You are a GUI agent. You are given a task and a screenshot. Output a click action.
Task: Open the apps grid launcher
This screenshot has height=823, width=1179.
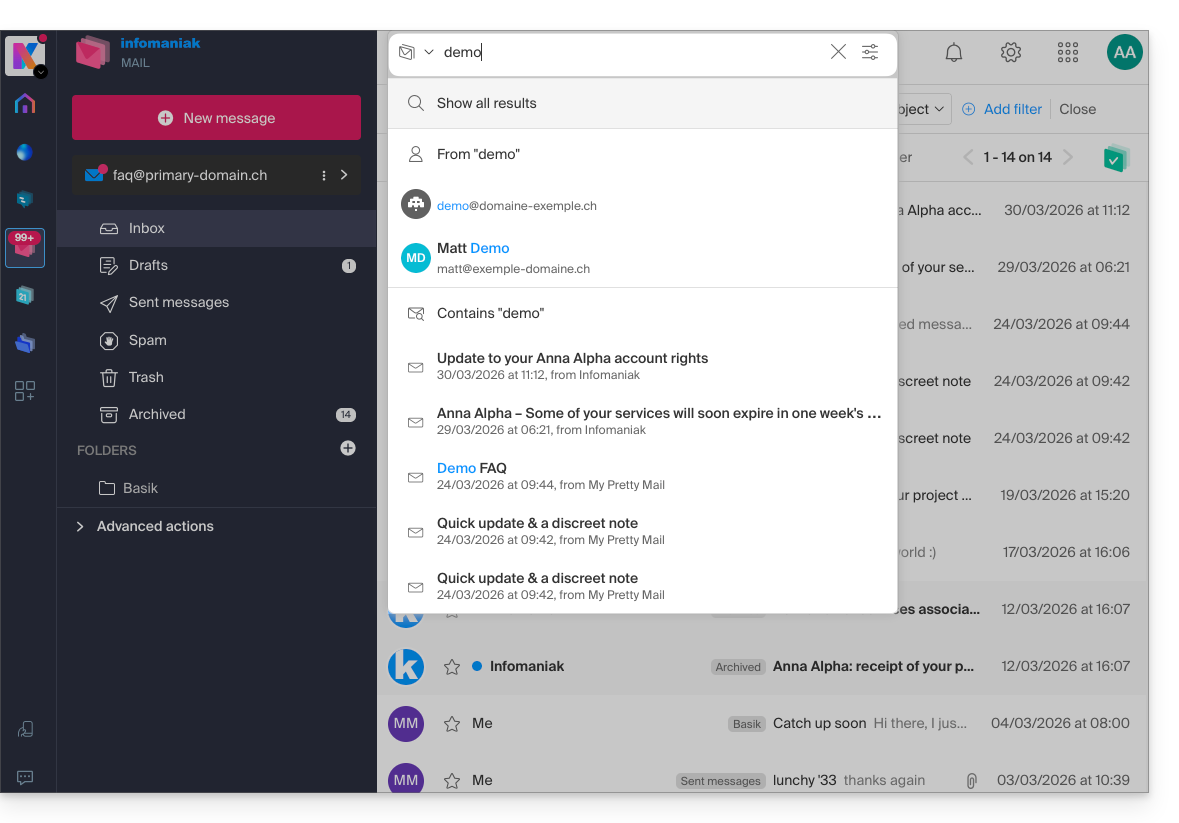point(1067,53)
